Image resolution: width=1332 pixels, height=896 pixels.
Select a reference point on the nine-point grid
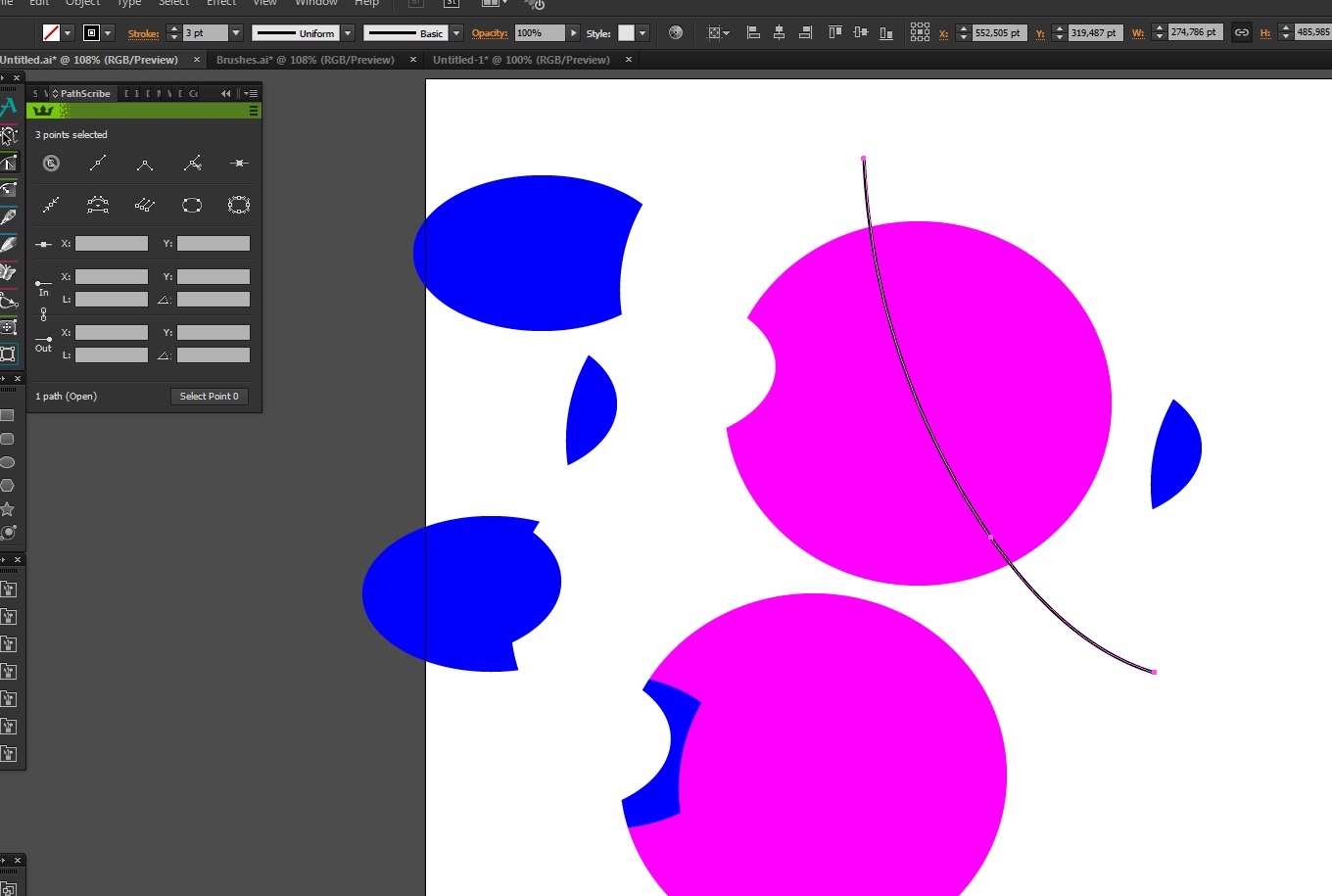coord(920,33)
